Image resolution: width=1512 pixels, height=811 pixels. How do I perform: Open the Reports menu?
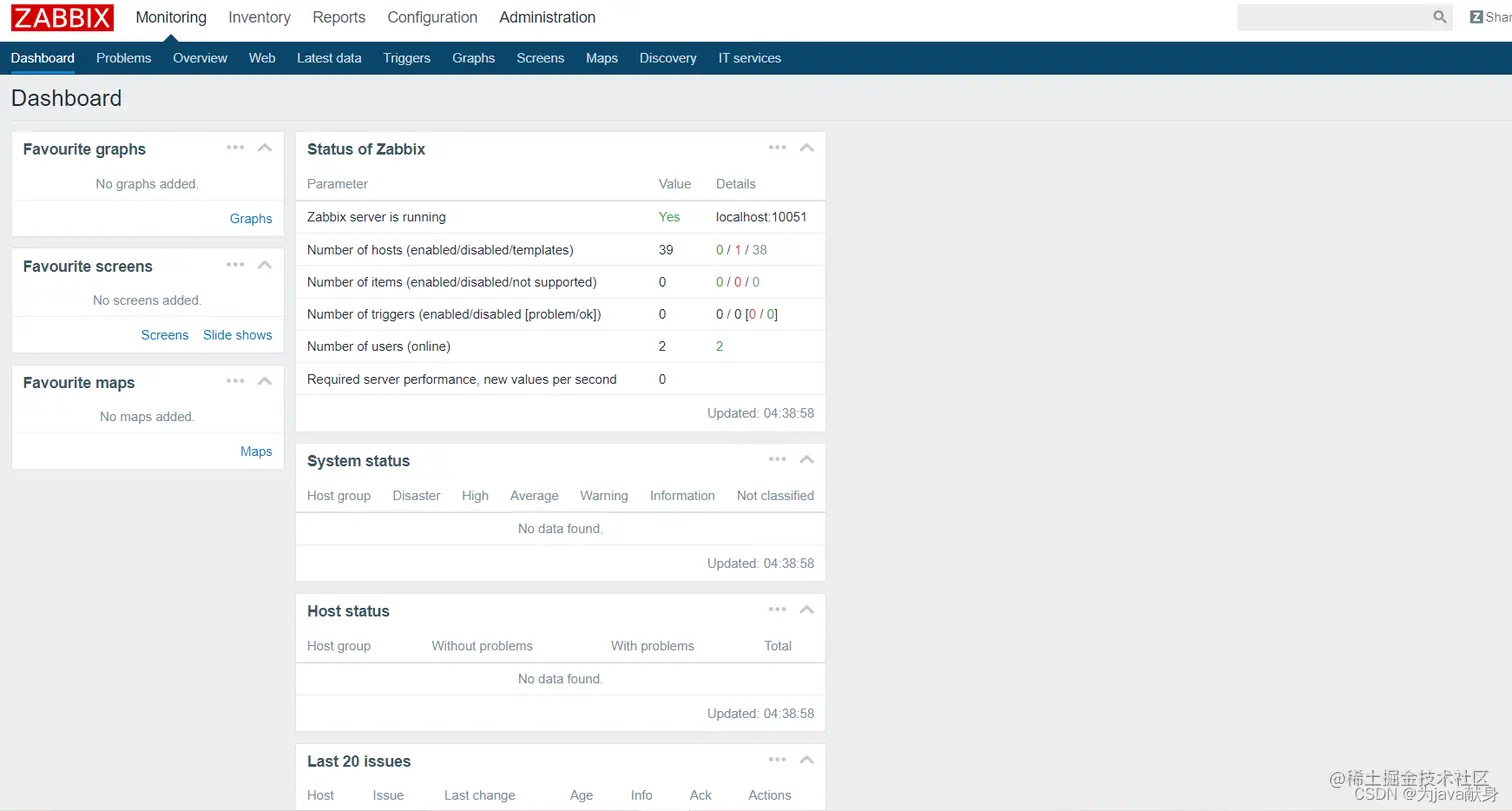point(339,17)
